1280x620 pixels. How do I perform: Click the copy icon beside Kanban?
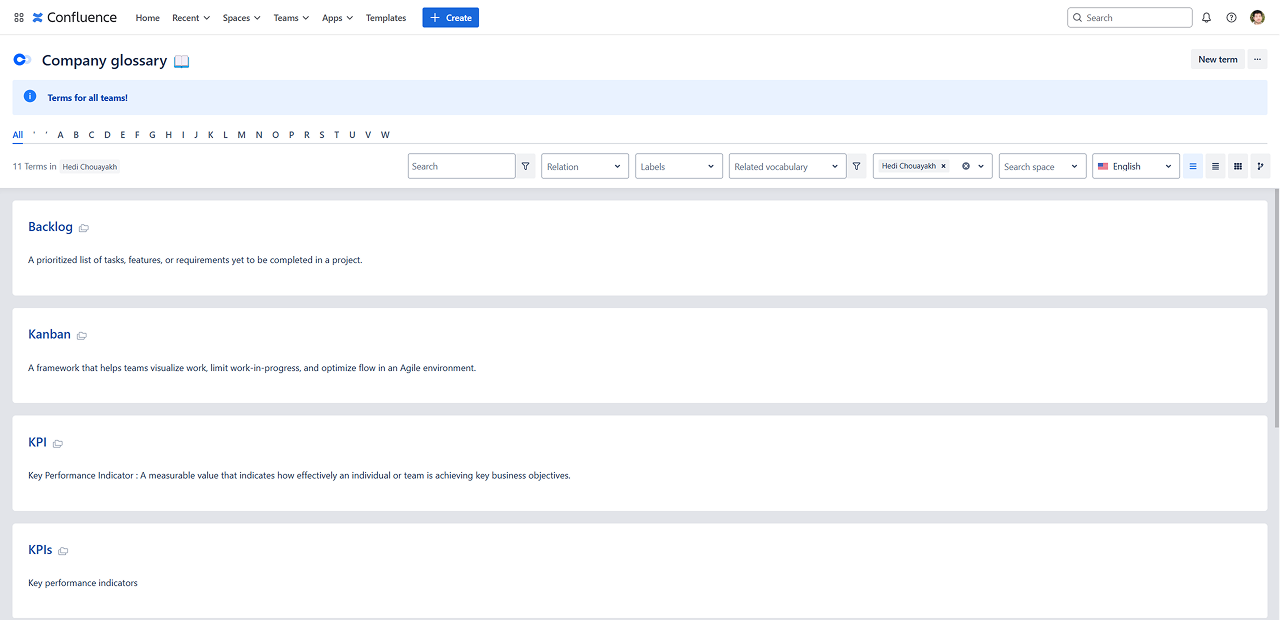(x=82, y=336)
